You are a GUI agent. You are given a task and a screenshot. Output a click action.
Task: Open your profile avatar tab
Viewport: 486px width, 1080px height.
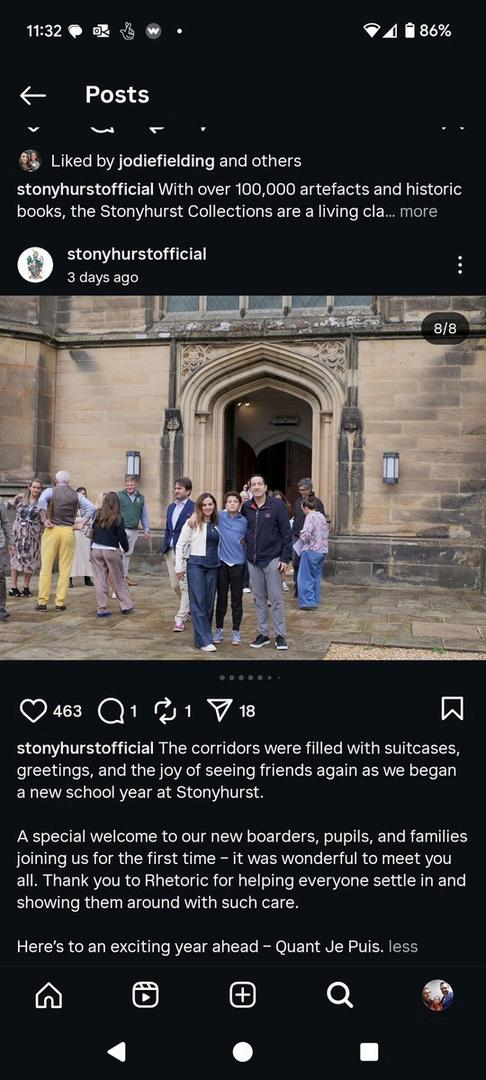click(437, 995)
